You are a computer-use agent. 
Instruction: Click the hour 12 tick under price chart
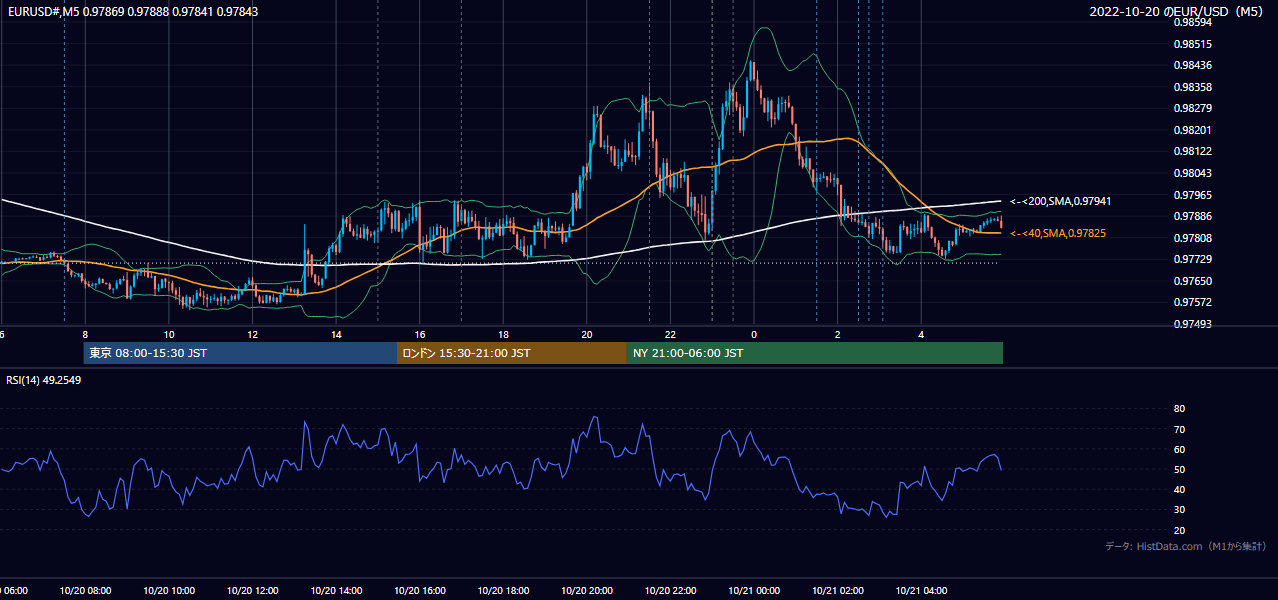pos(252,334)
